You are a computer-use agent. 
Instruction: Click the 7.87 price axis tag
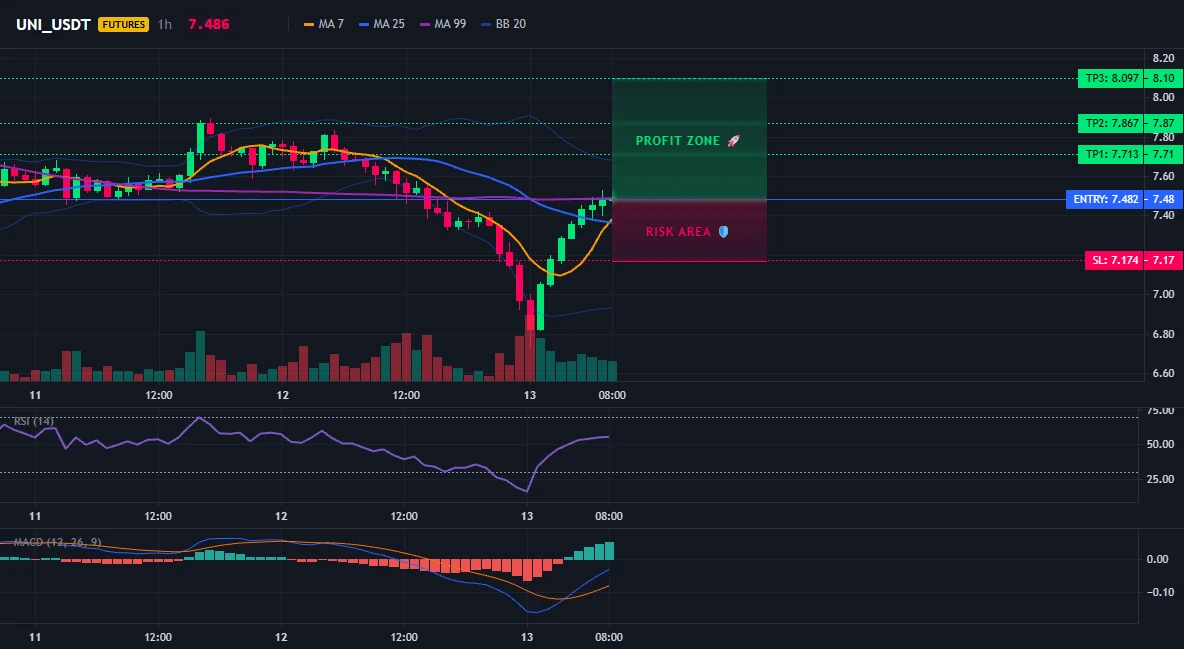(x=1164, y=123)
